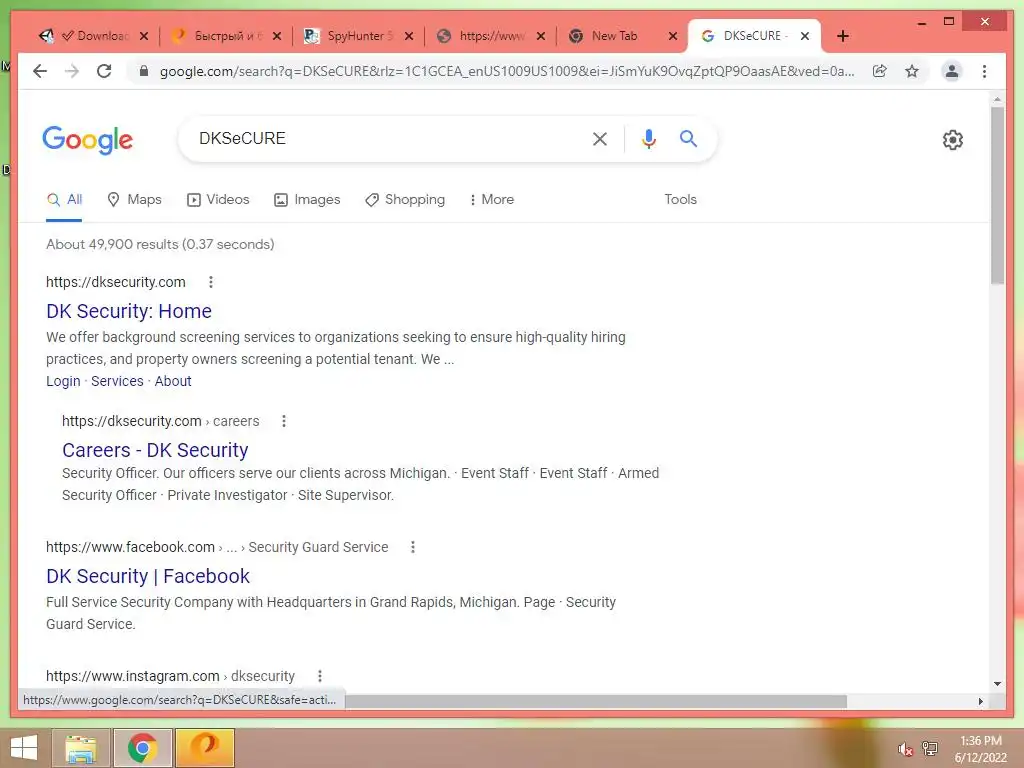Open Chrome's three-dot menu
Screen dimensions: 1024x768
tap(984, 71)
